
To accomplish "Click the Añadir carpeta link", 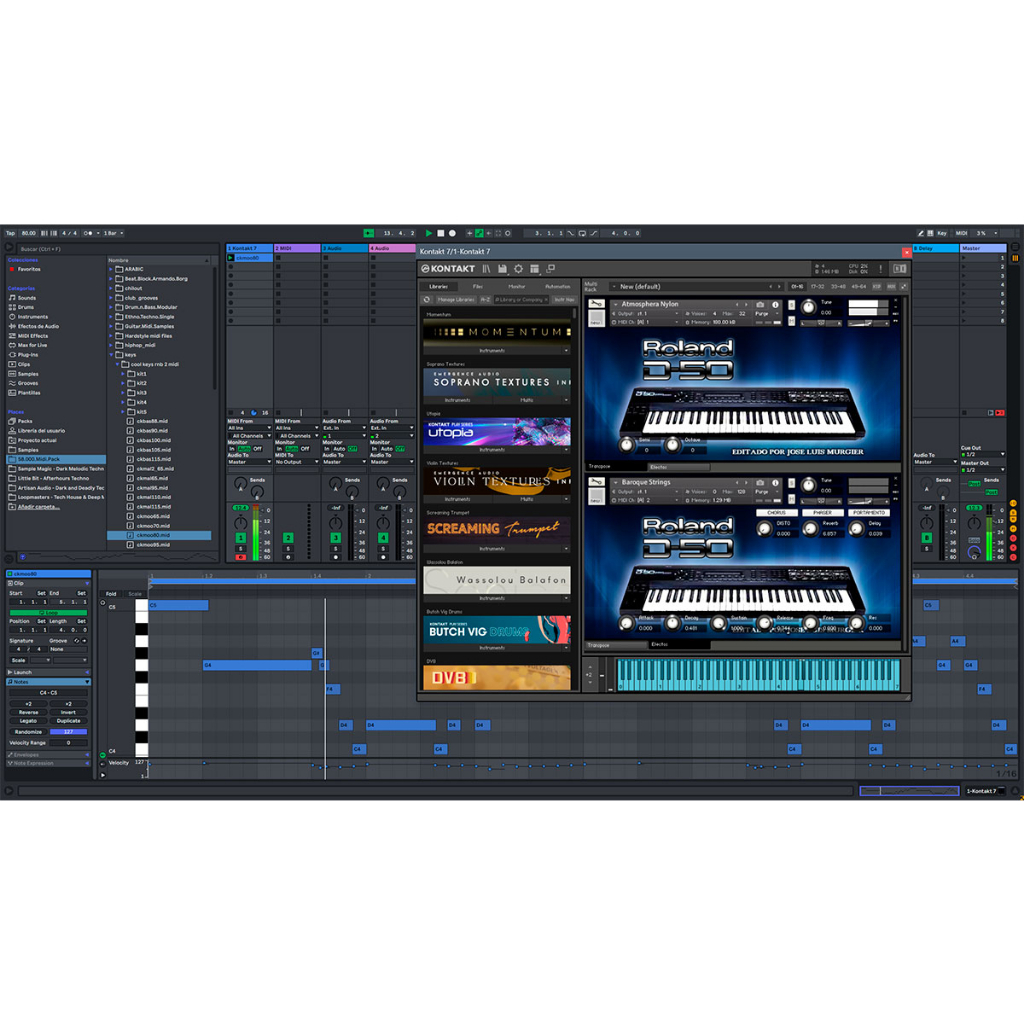I will point(39,507).
